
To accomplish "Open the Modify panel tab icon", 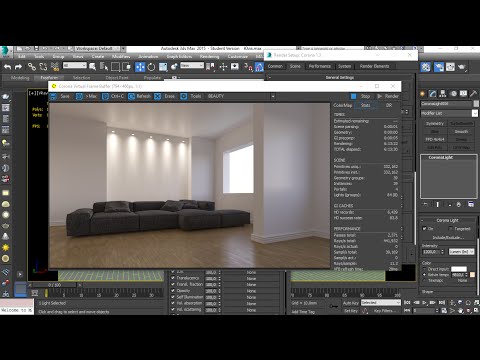I will click(433, 94).
